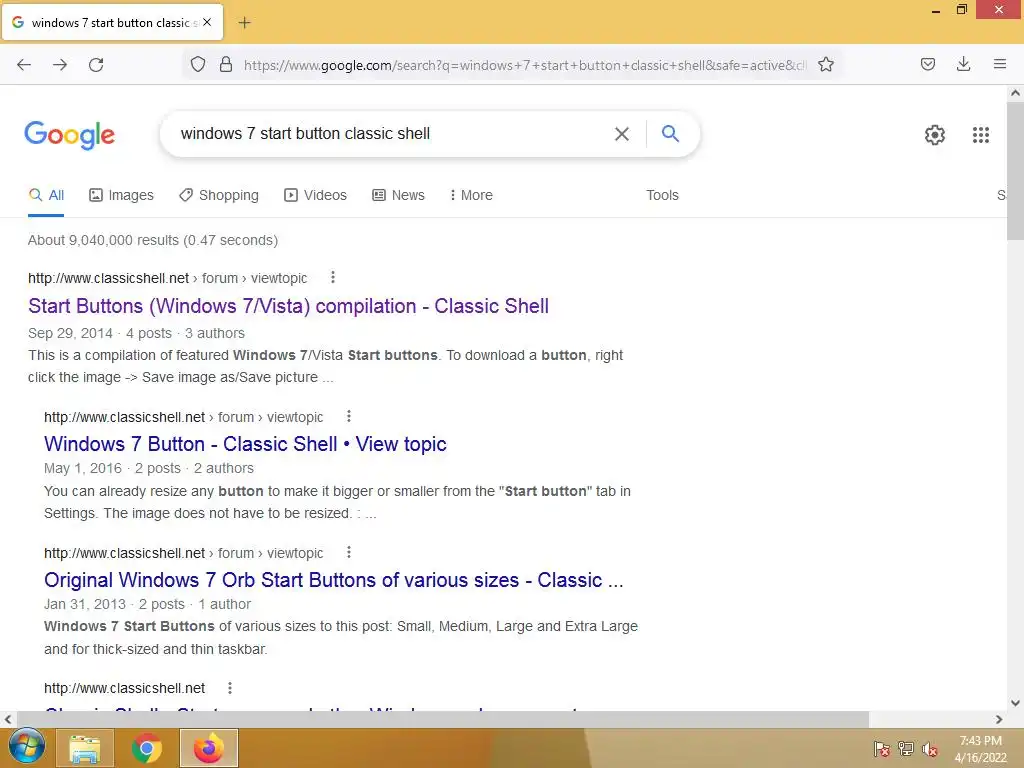Click the horizontal scrollbar left arrow

point(8,719)
